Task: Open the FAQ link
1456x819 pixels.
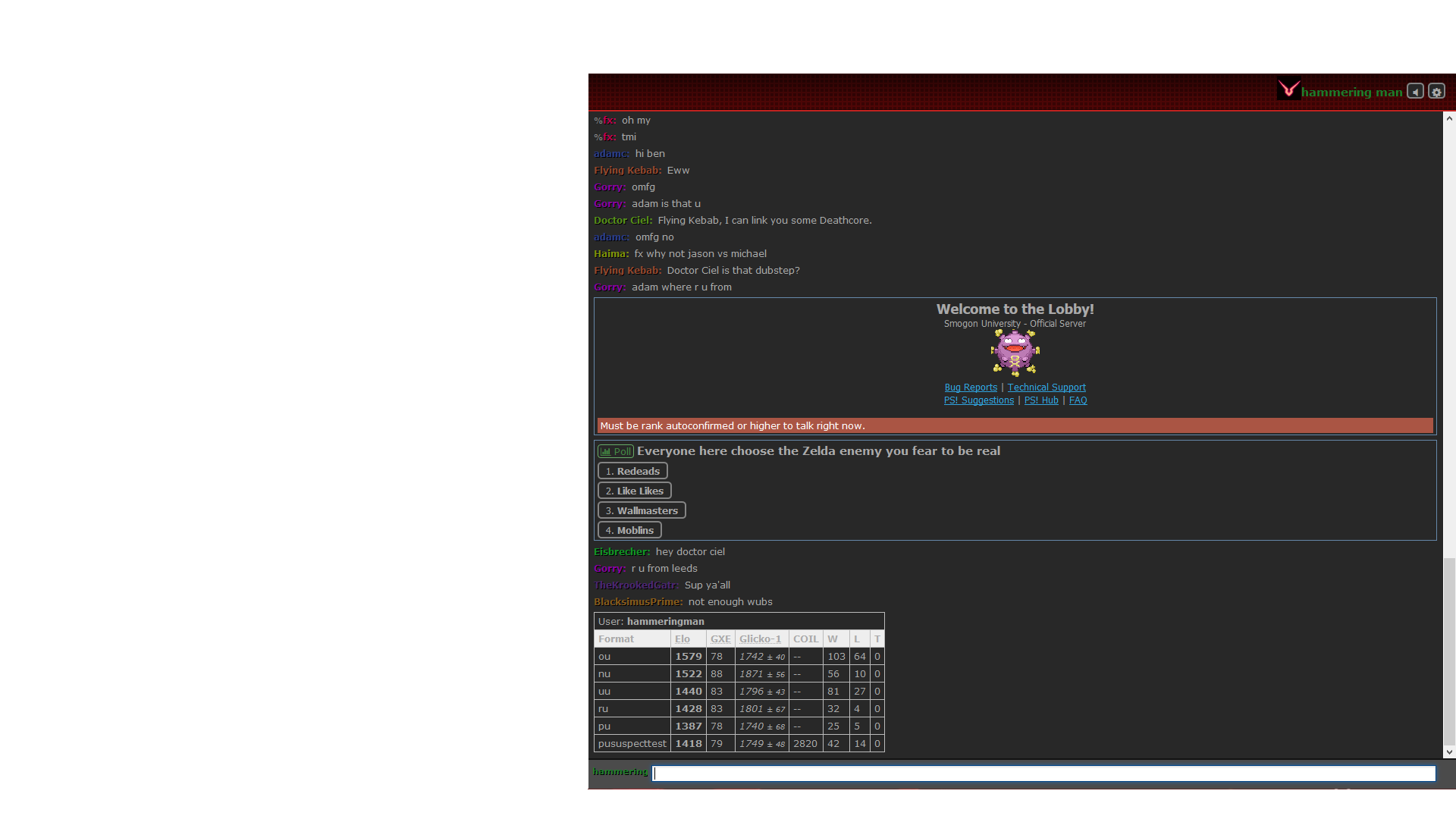Action: pos(1078,400)
